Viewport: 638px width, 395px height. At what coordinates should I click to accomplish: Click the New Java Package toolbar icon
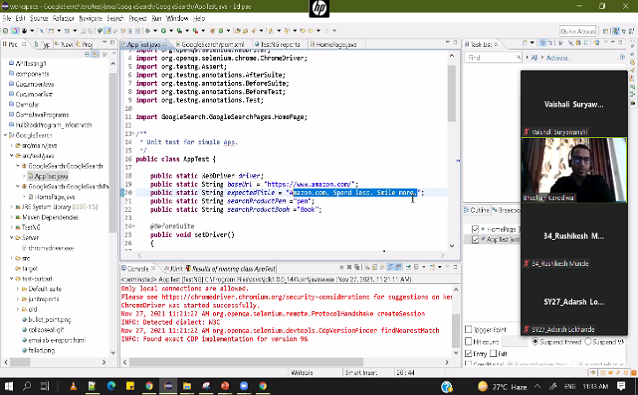(x=213, y=31)
